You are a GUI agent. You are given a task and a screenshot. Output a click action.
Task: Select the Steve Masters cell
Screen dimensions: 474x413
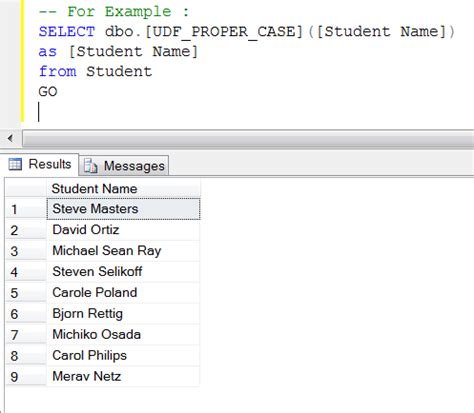[123, 209]
